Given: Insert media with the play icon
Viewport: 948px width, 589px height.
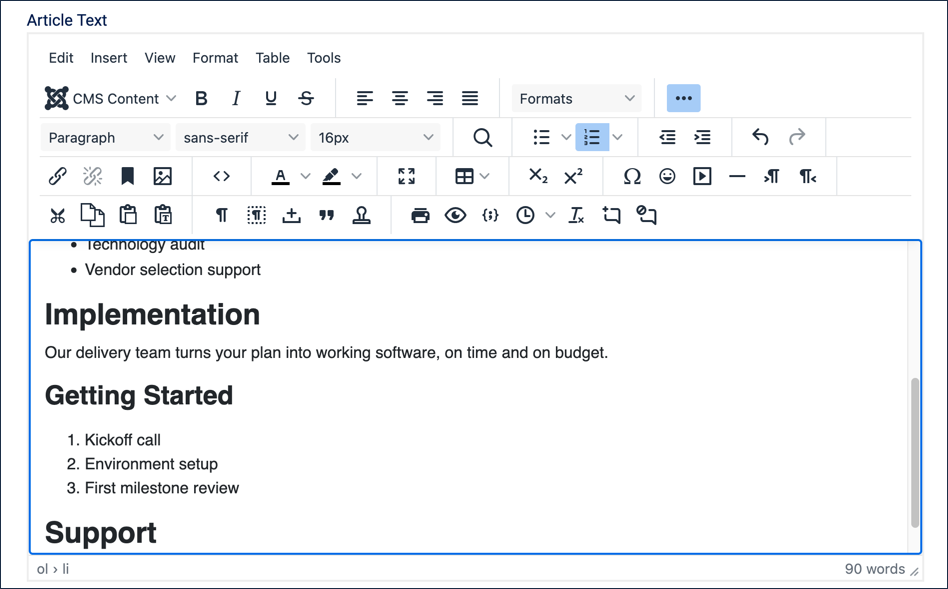Looking at the screenshot, I should 702,176.
